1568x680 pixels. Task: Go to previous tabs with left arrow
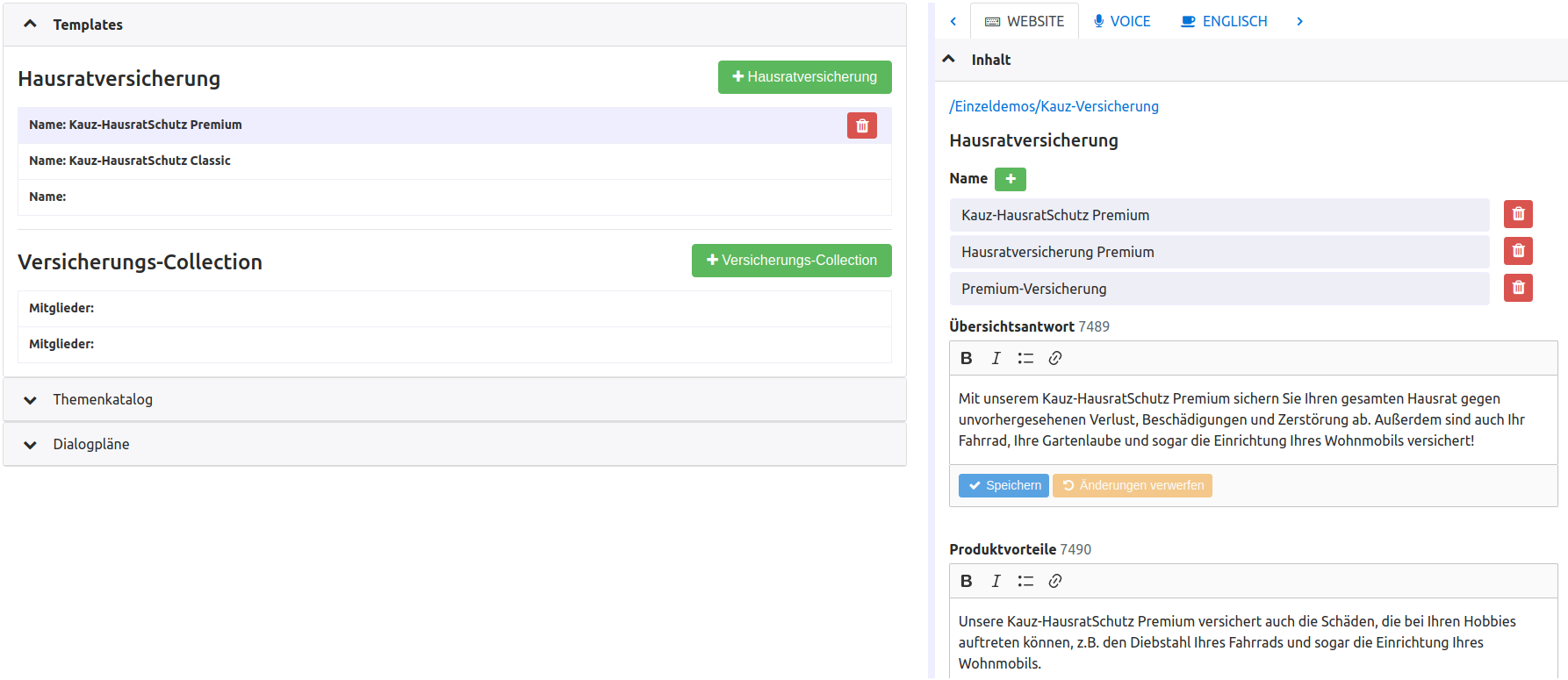(953, 21)
